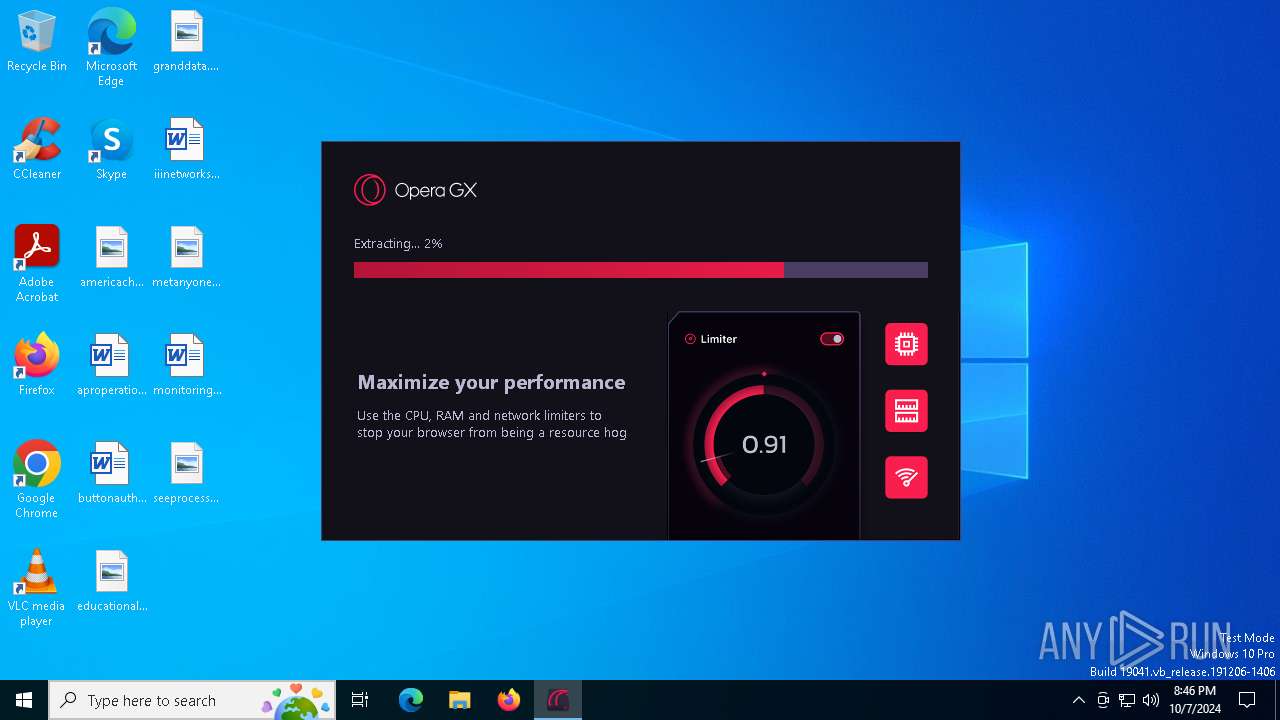Click the network limiter Wi-Fi icon
The image size is (1280, 720).
pos(906,478)
